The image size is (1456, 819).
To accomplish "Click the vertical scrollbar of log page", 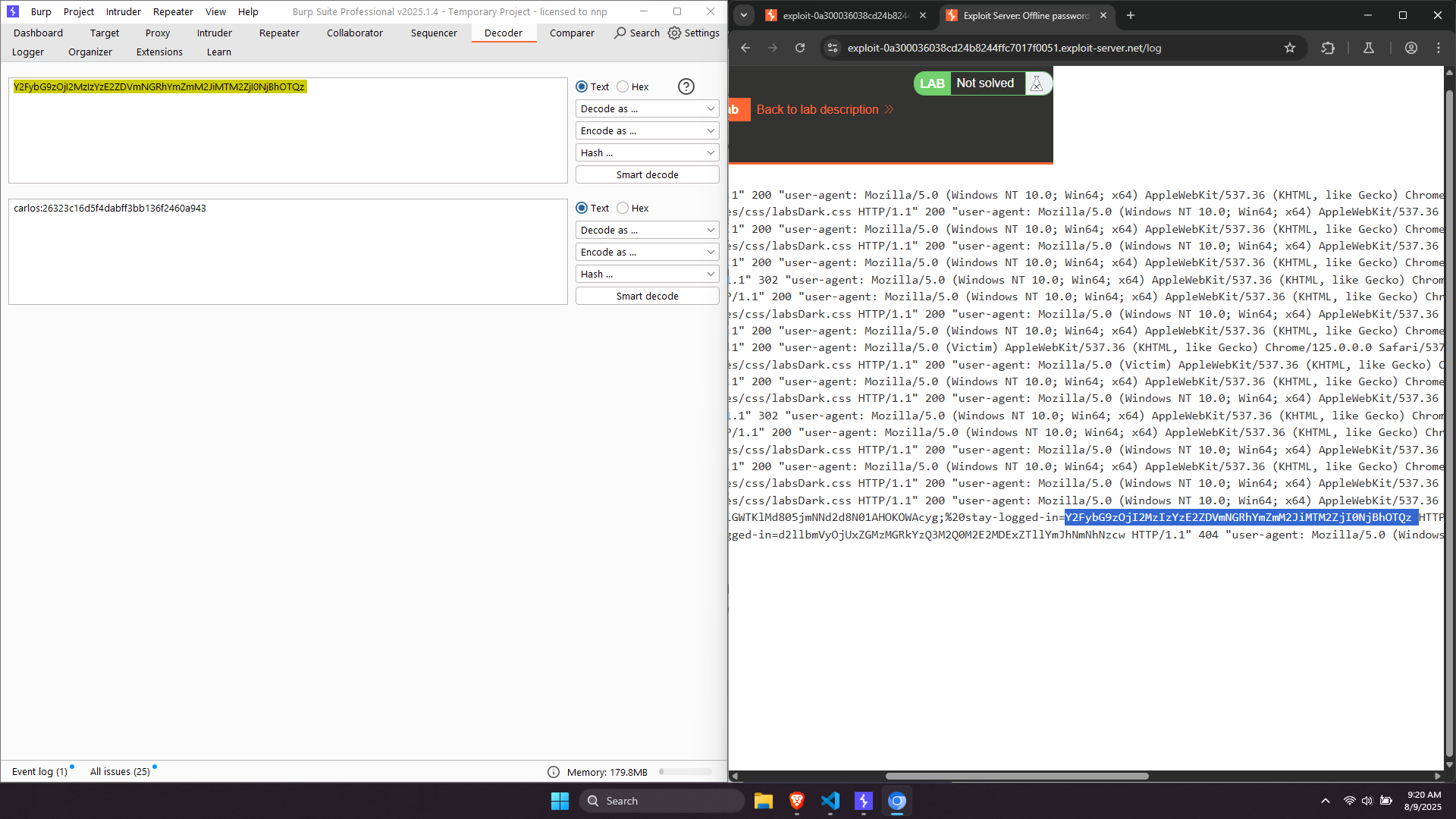I will [1449, 425].
